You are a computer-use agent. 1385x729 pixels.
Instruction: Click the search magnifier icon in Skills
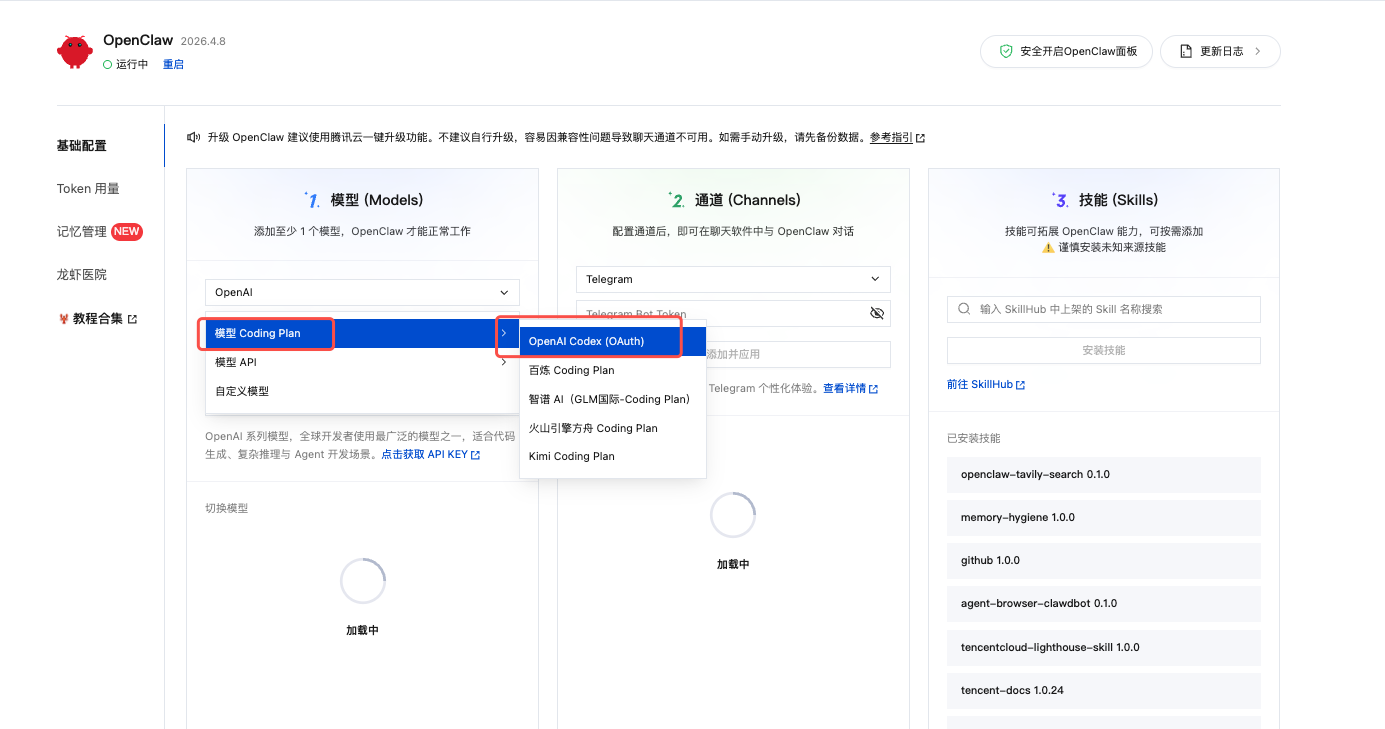point(964,309)
